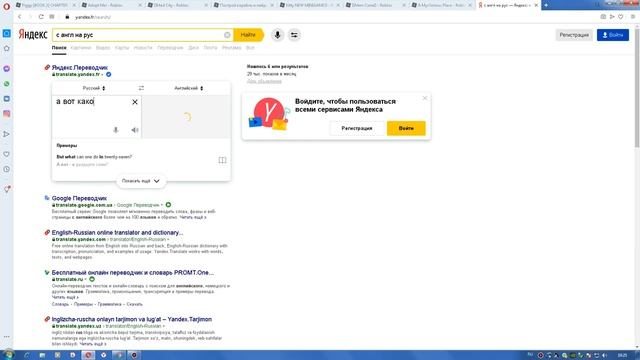Switch to the Видео search tab

(x=103, y=48)
